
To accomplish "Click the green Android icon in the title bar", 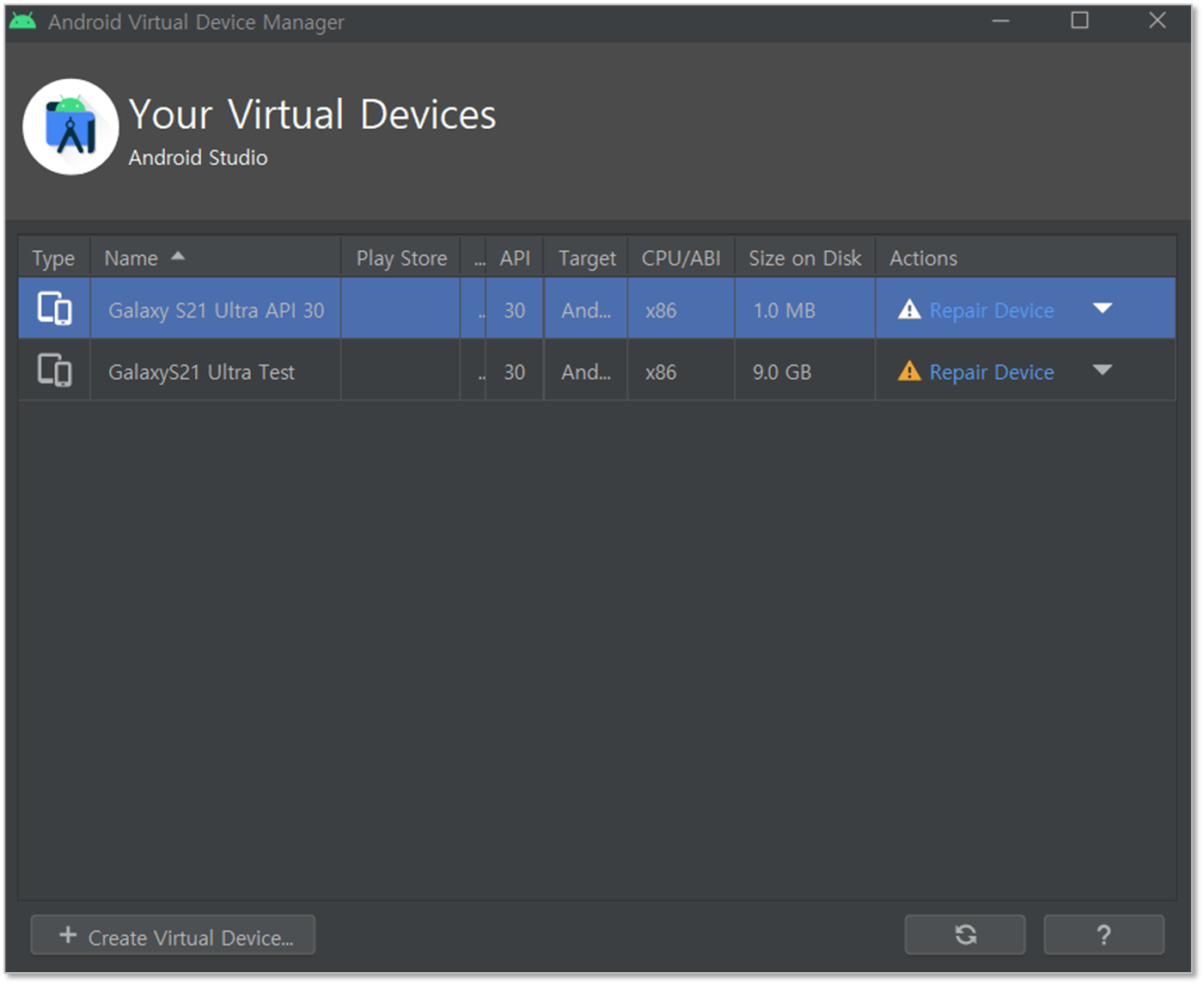I will (22, 21).
